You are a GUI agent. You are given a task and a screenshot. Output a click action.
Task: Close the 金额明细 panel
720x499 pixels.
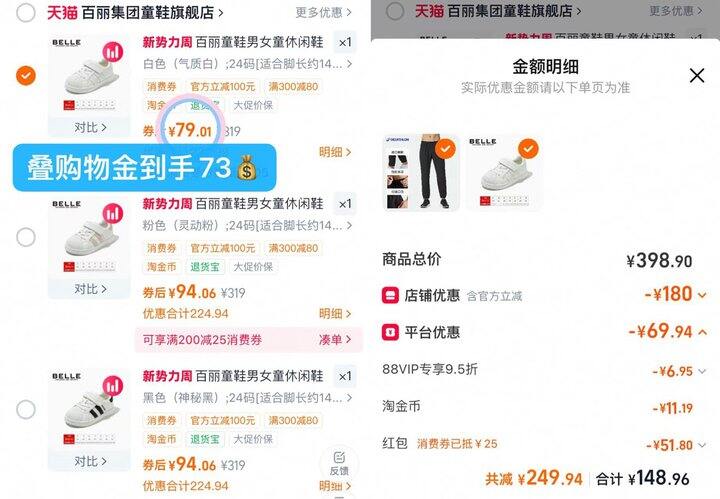click(697, 75)
